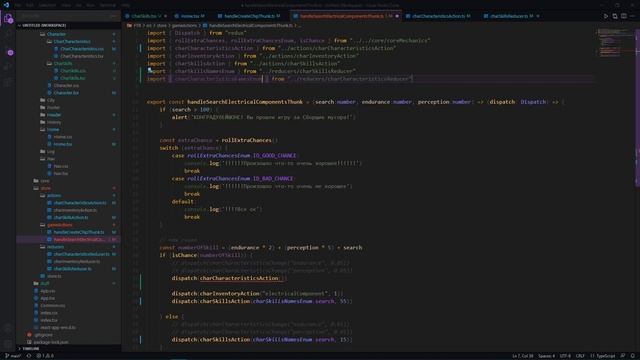Collapse the store folder
Image resolution: width=640 pixels, height=360 pixels.
(x=46, y=188)
